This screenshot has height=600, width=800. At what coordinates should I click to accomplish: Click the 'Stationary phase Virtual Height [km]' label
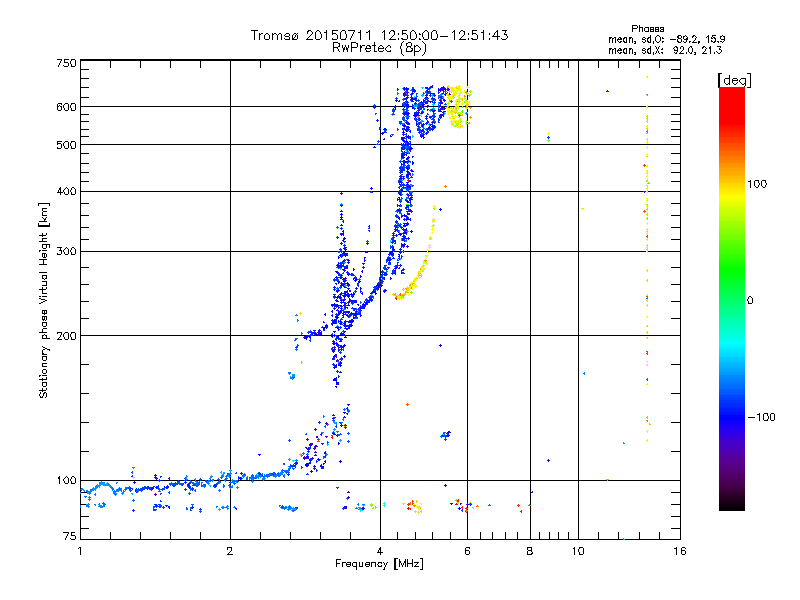(x=44, y=301)
